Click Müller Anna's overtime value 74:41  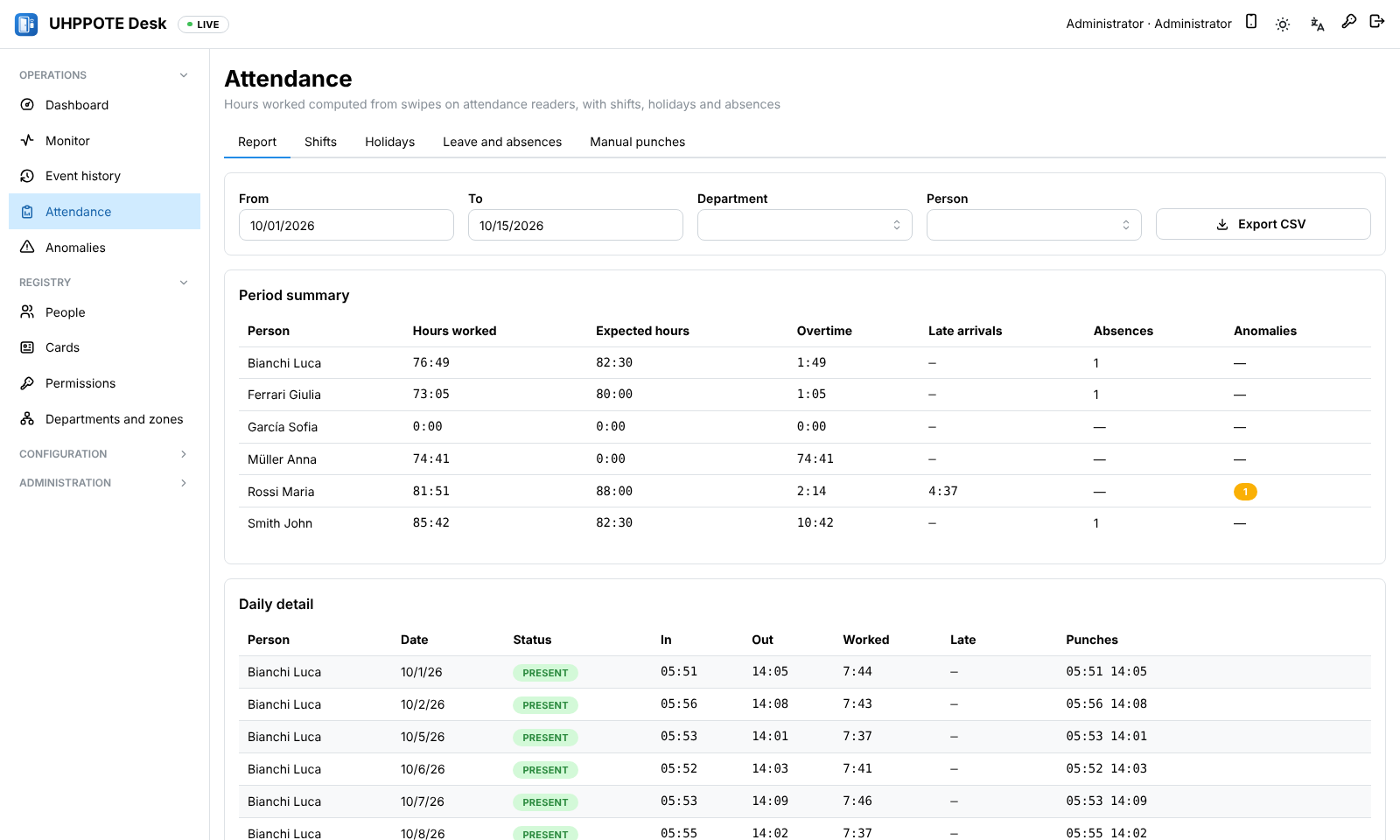click(815, 458)
